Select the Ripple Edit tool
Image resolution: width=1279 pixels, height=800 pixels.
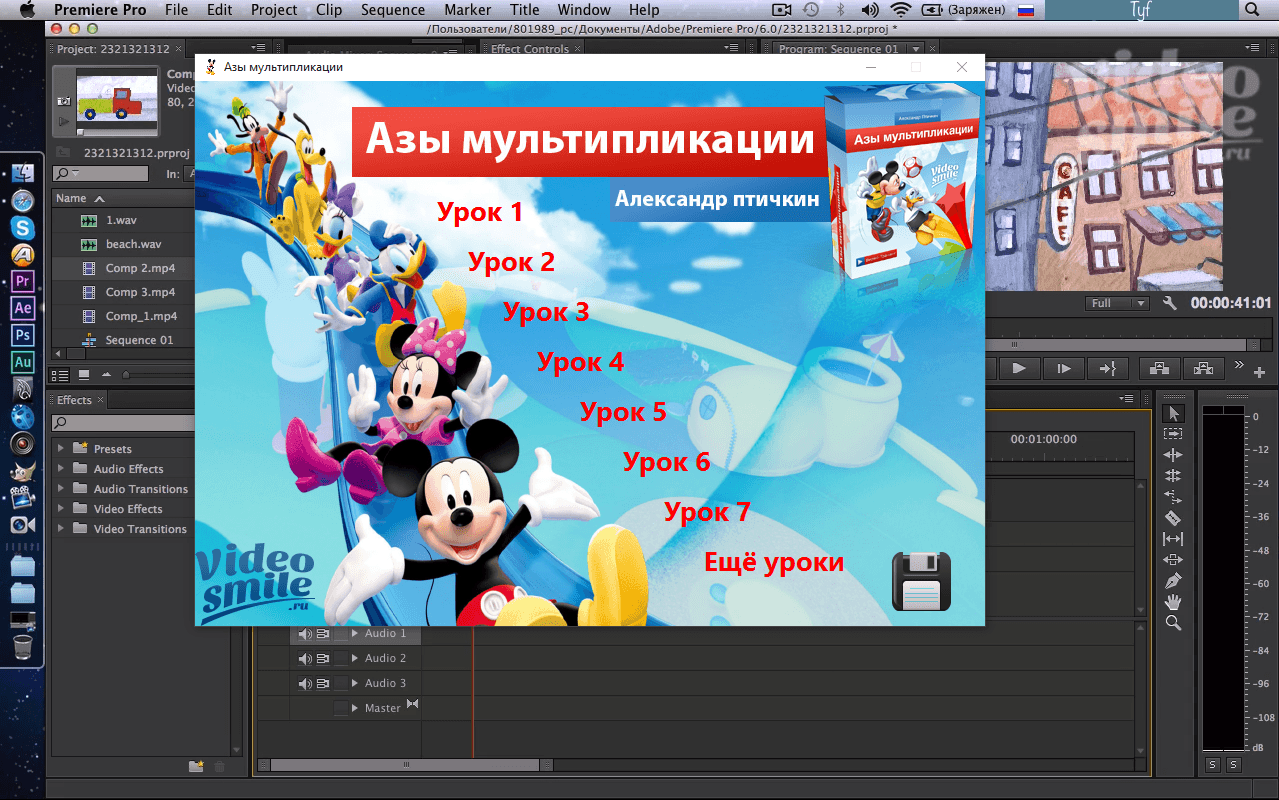tap(1173, 455)
